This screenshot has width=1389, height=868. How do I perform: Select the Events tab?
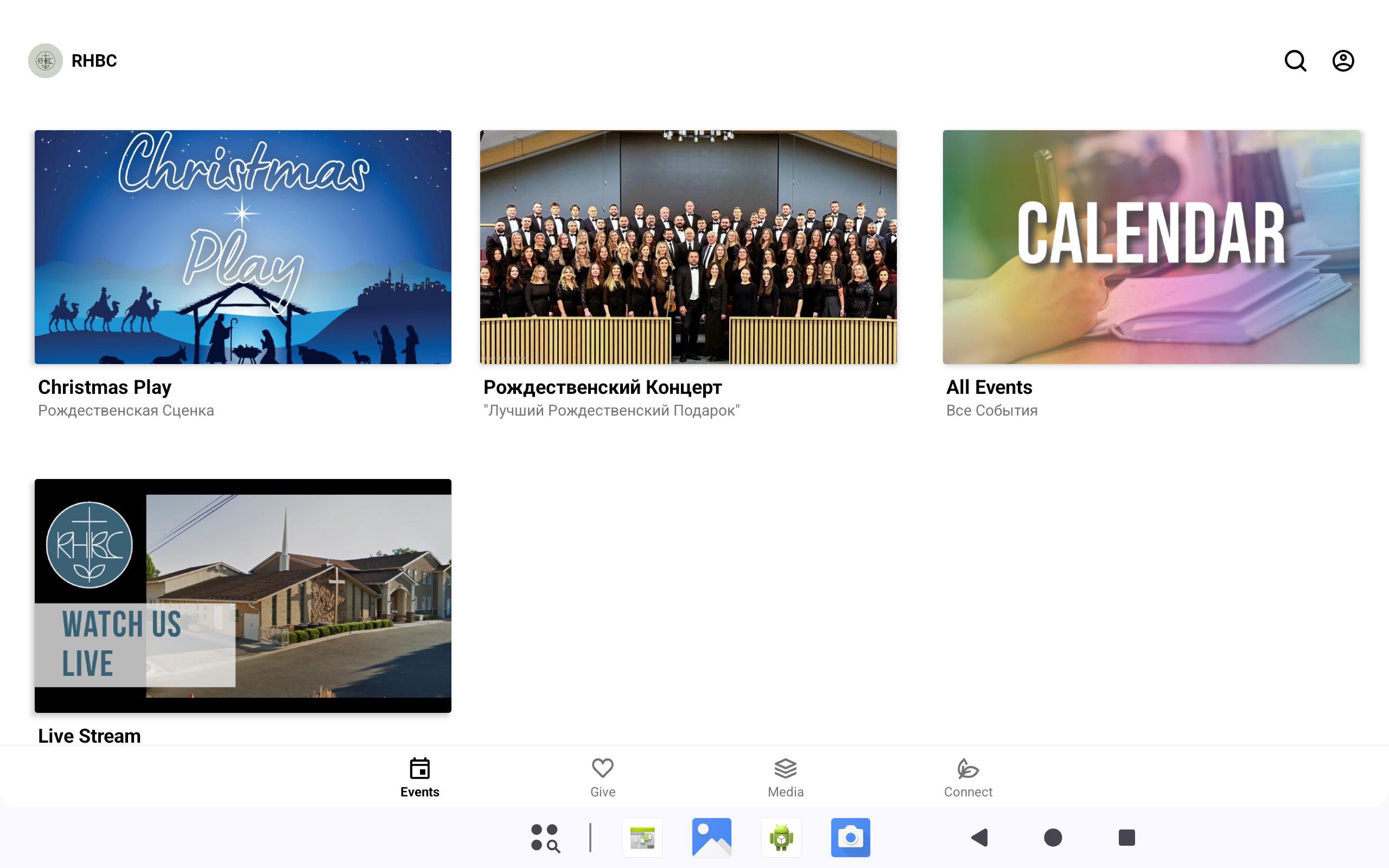(419, 777)
